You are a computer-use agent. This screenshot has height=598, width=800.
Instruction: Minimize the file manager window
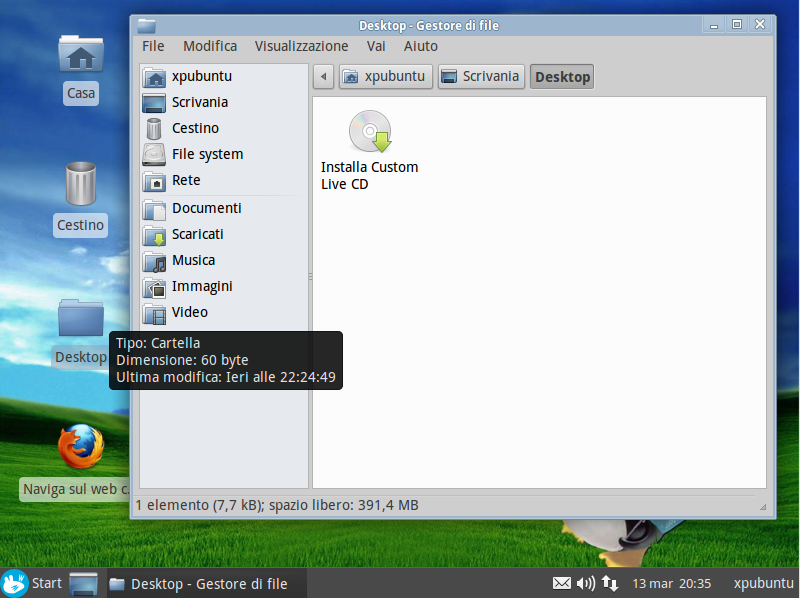[714, 24]
